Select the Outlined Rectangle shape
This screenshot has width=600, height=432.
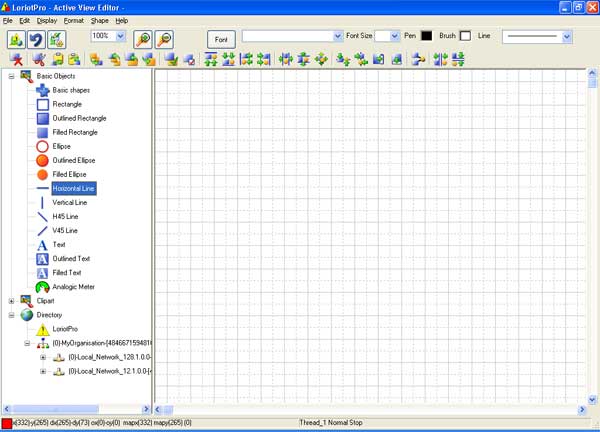click(x=43, y=119)
